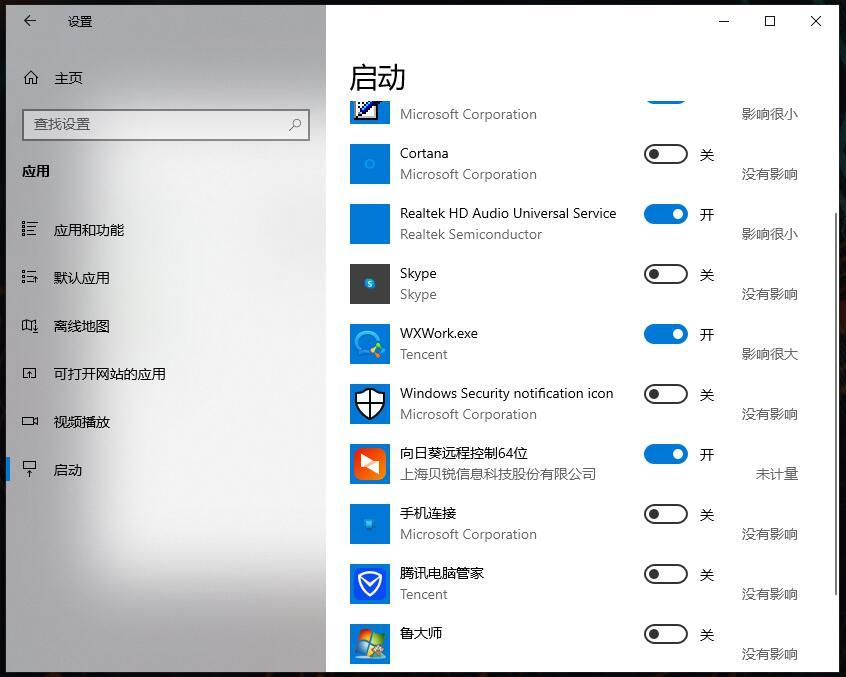Viewport: 846px width, 677px height.
Task: Disable the WXWork.exe startup toggle
Action: pos(665,334)
